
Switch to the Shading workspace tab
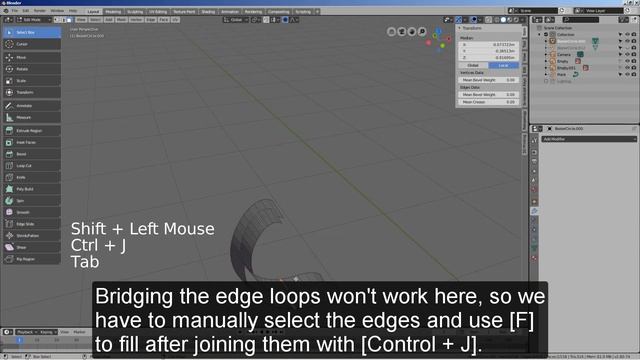[x=208, y=12]
